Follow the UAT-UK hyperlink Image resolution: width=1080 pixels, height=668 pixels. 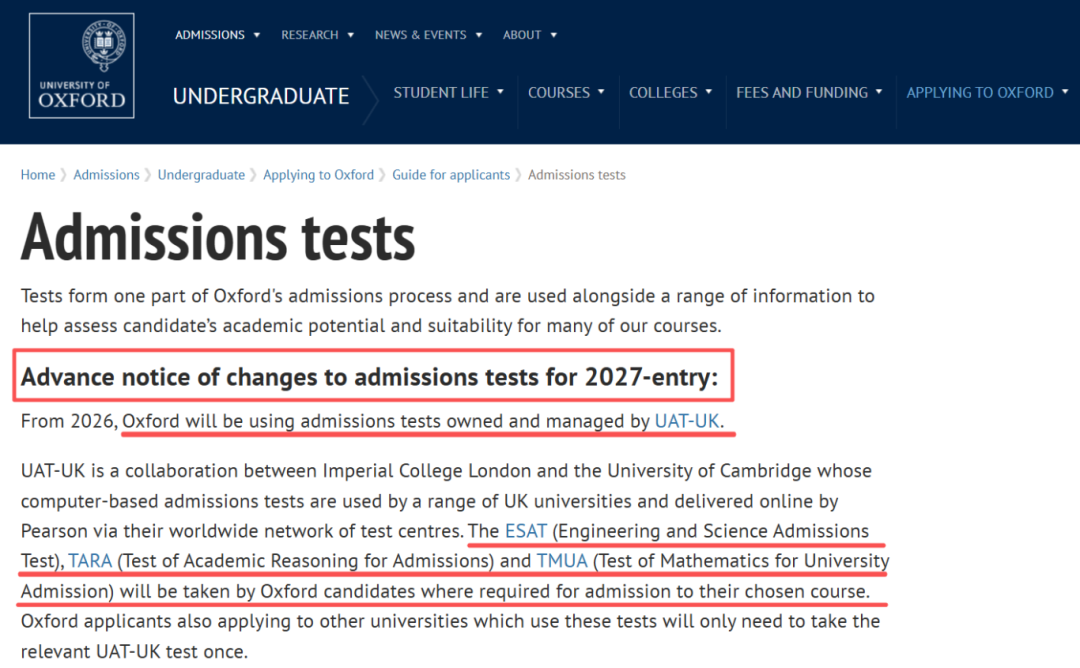687,421
